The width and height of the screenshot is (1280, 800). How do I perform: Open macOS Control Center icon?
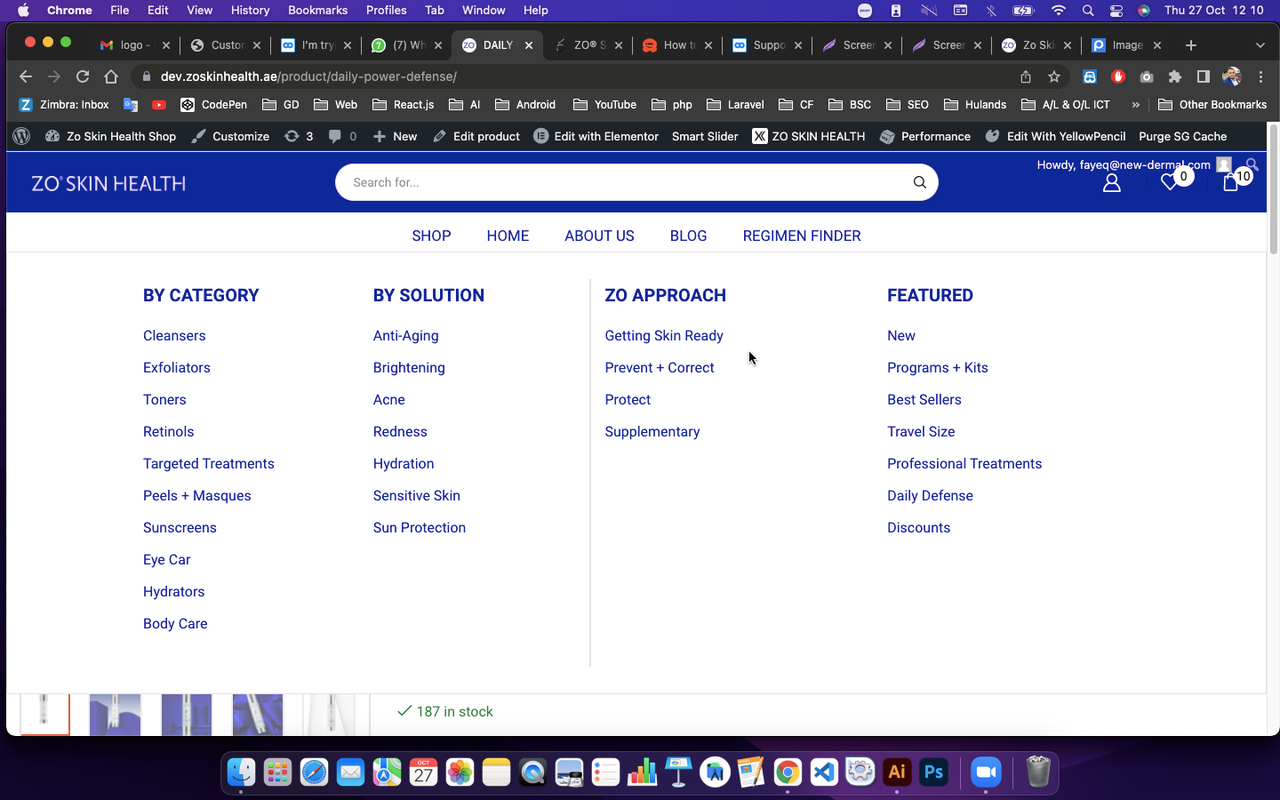point(1116,10)
